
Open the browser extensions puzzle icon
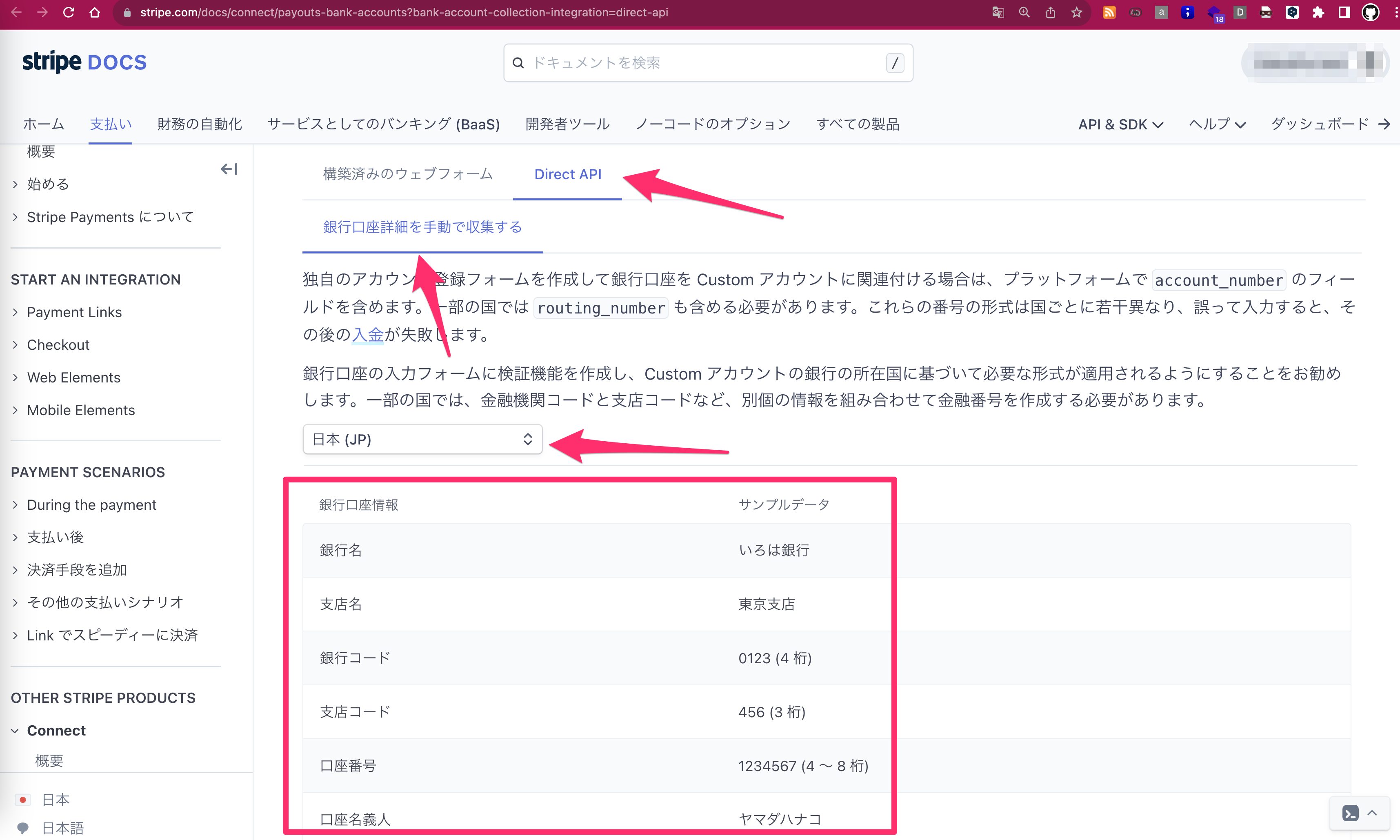point(1318,13)
